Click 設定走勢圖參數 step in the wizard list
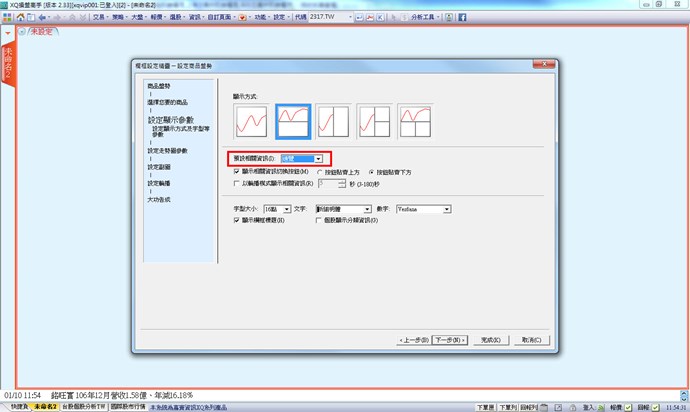690x412 pixels. point(167,150)
